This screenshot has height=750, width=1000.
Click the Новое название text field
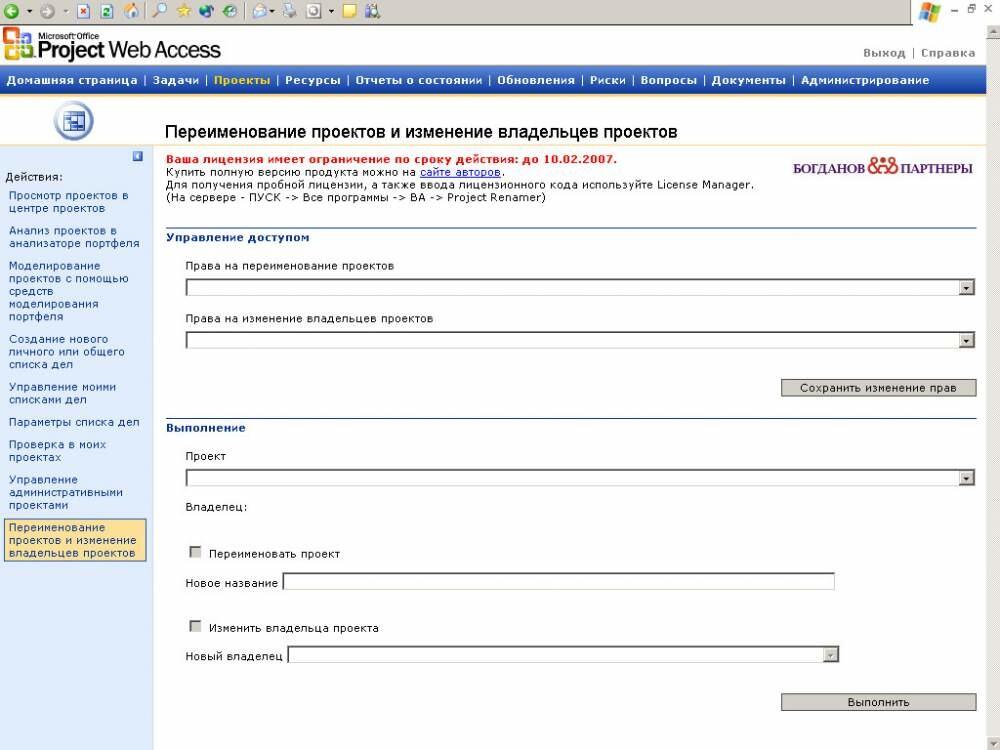[559, 582]
